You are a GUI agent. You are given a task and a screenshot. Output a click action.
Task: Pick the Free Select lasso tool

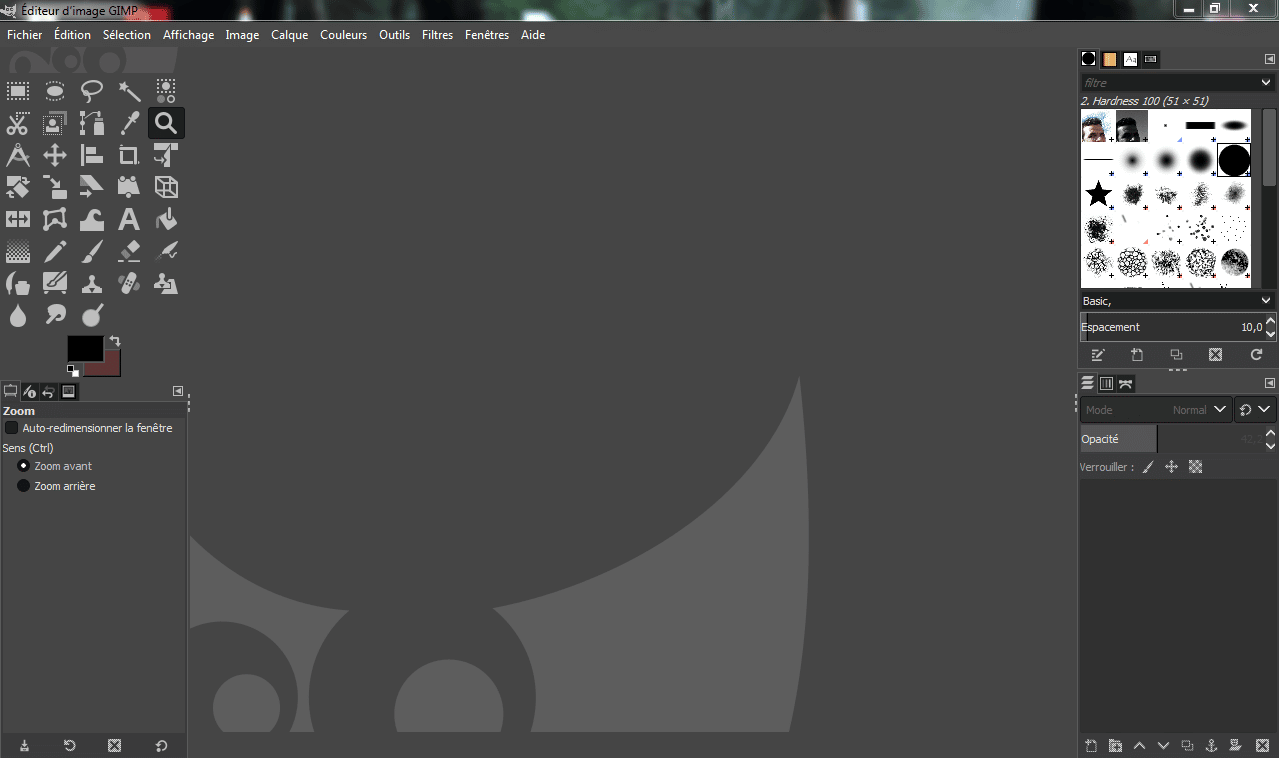[x=92, y=92]
